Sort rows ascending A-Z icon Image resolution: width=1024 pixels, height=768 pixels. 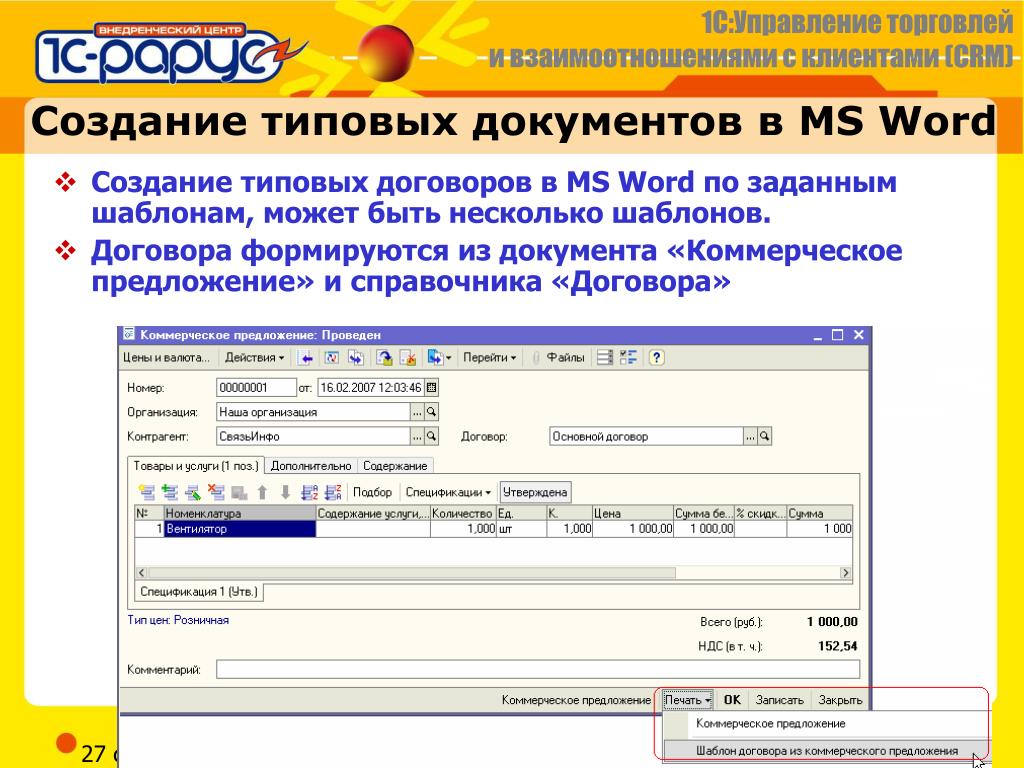(309, 492)
